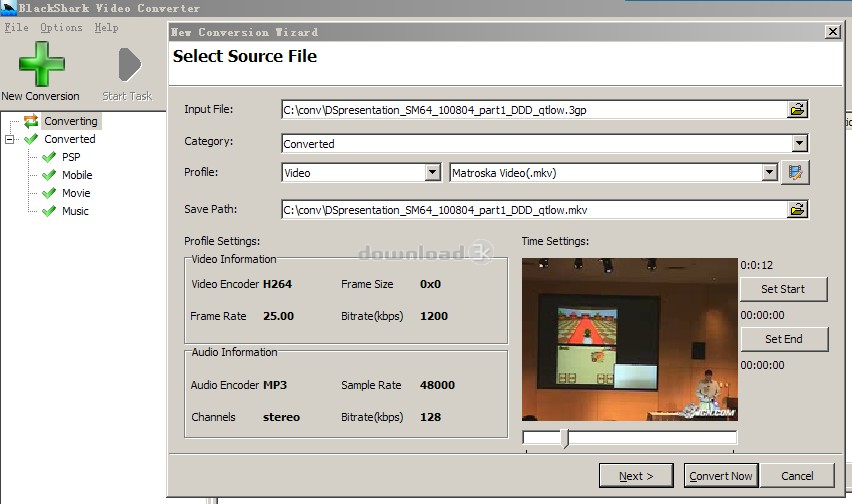The height and width of the screenshot is (504, 852).
Task: Click the slider track right of the thumb
Action: tap(652, 437)
